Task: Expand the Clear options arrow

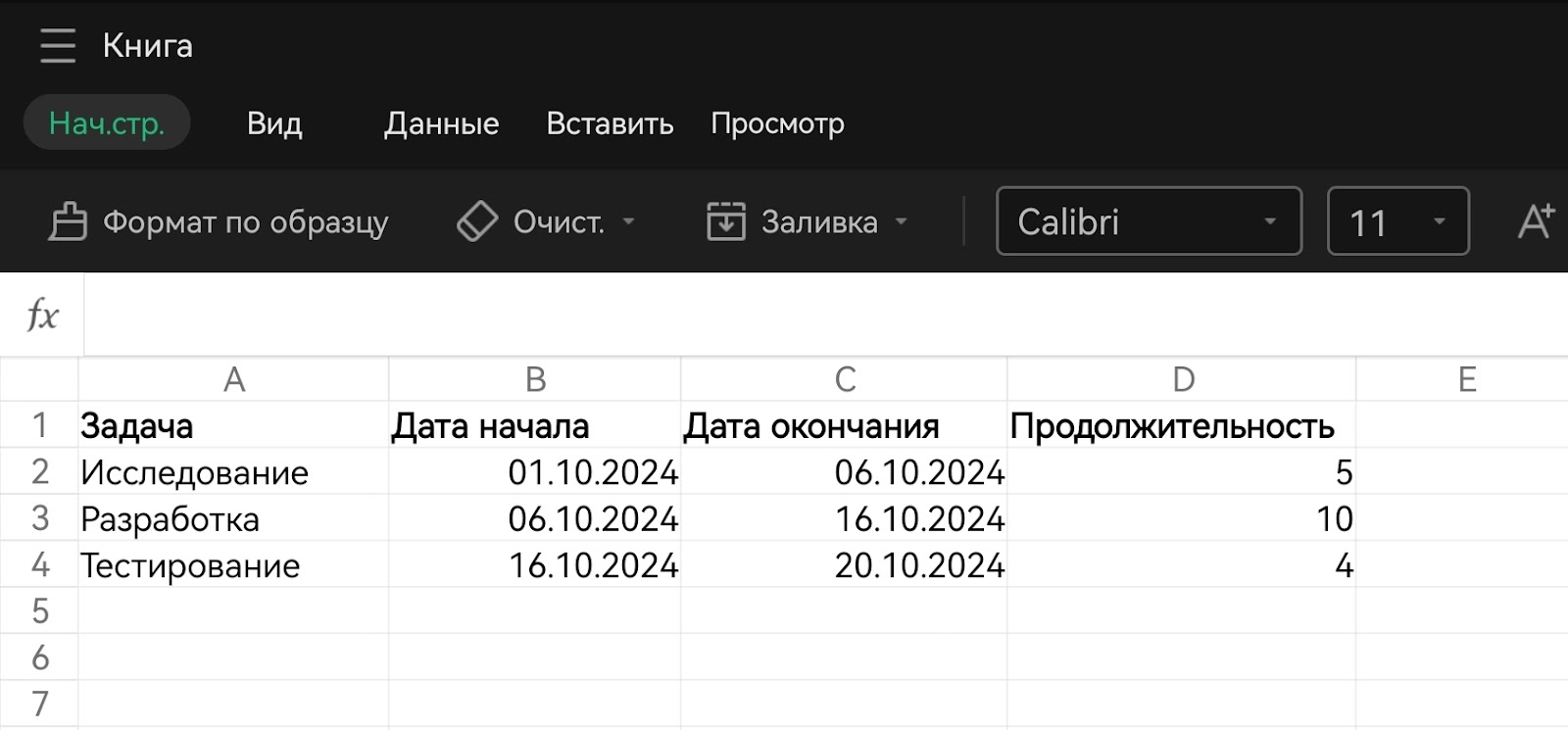Action: (629, 222)
